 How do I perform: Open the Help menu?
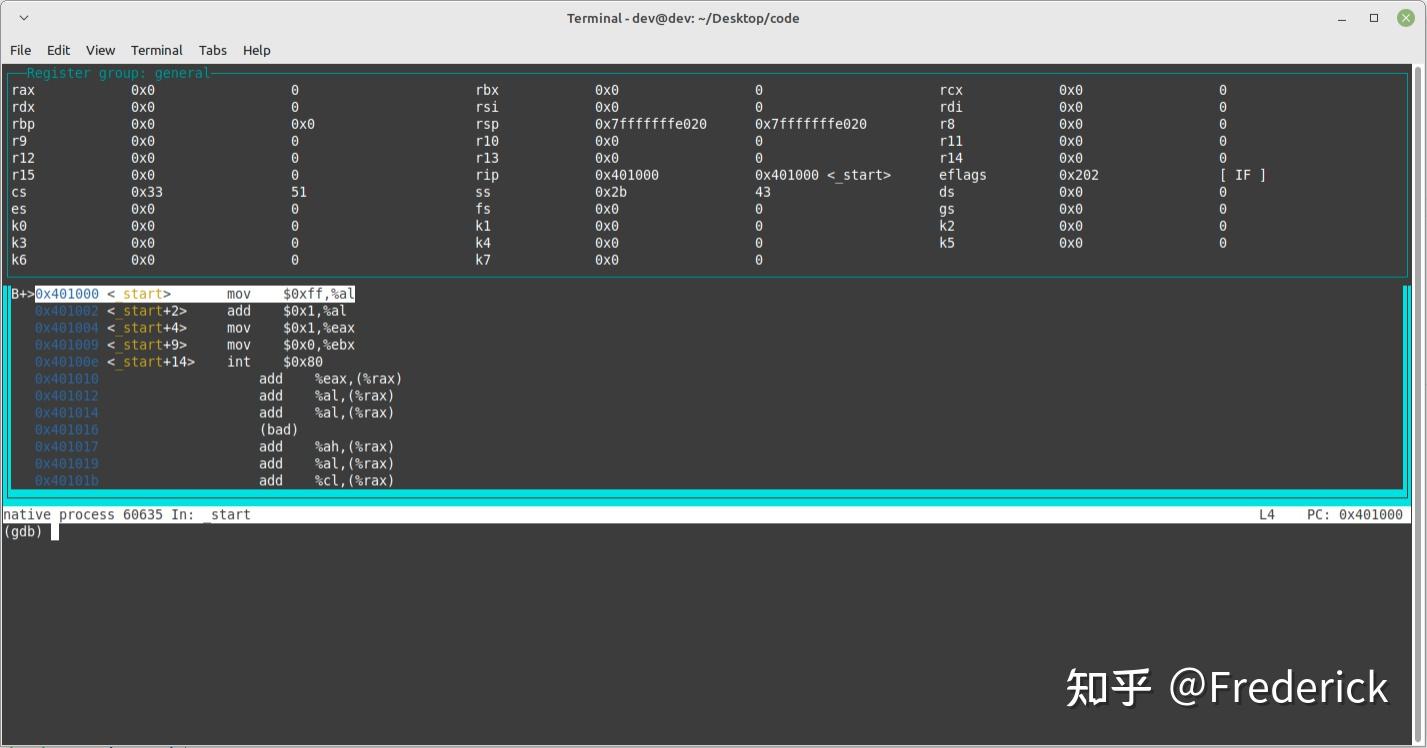256,50
